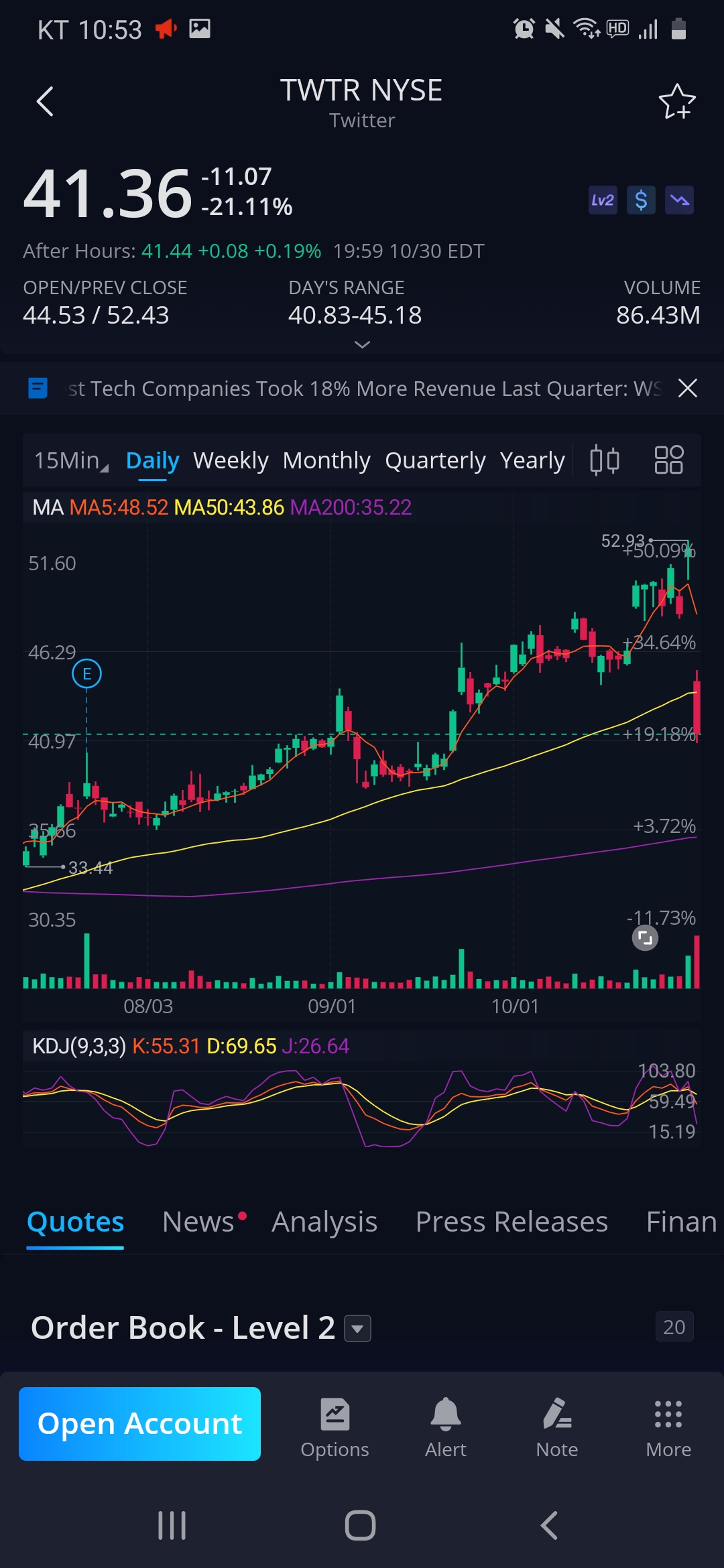Open the Lv2 market data badge
The height and width of the screenshot is (1568, 724).
click(x=602, y=200)
